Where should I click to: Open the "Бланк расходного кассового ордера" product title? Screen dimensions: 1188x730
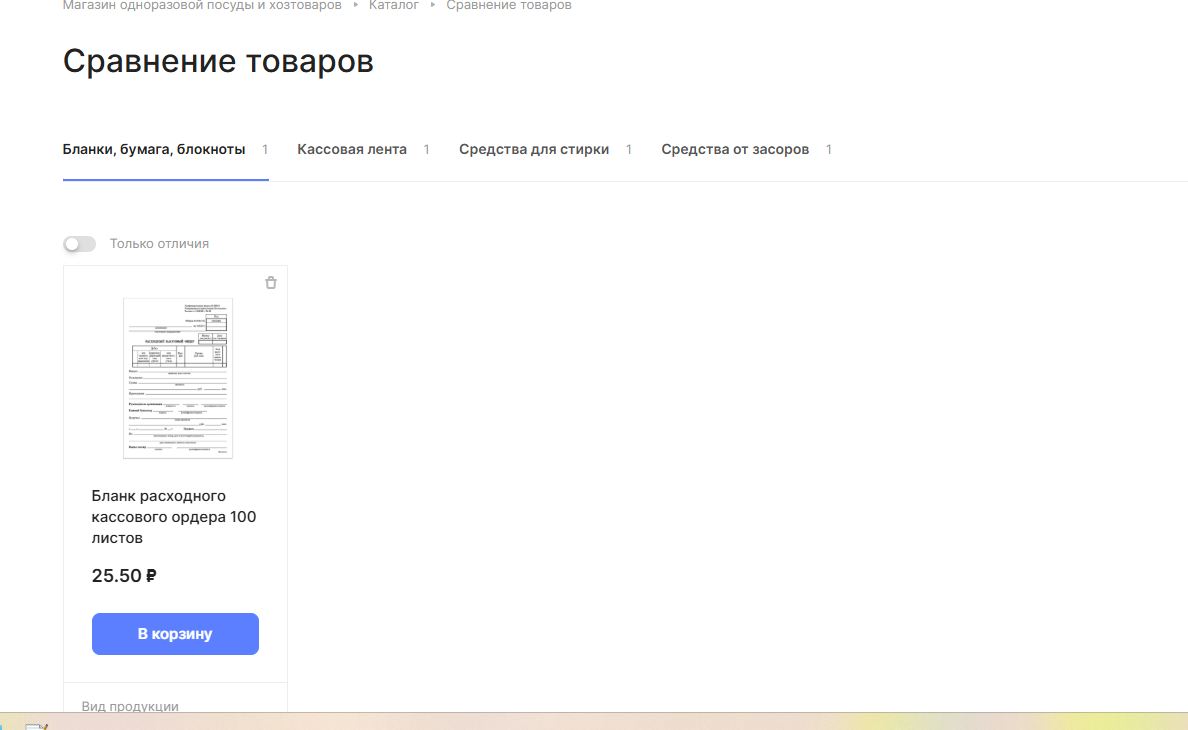coord(174,517)
